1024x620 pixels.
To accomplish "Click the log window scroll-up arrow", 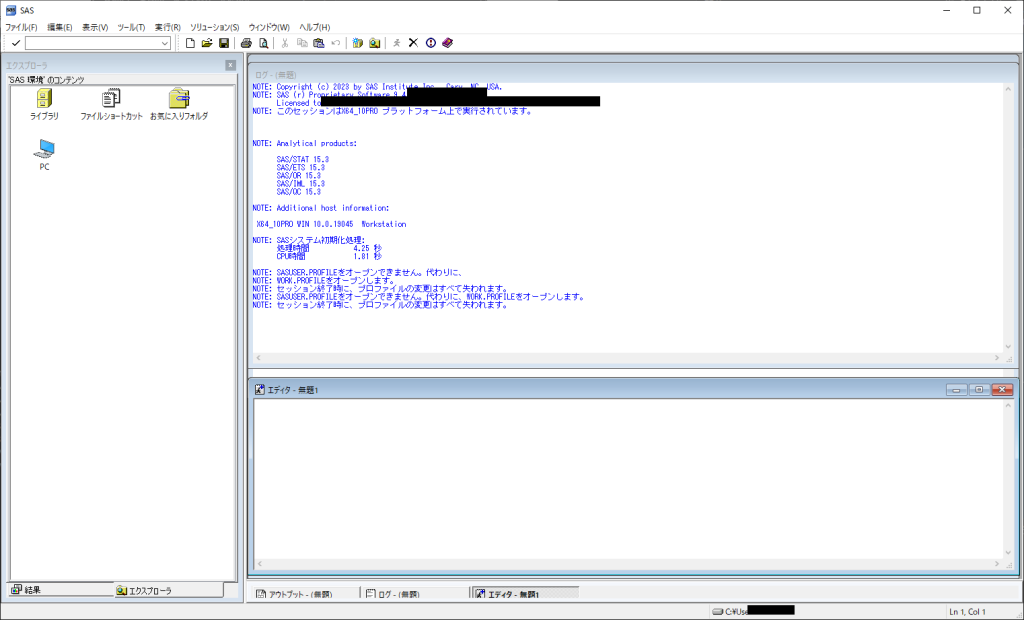I will coord(1008,88).
